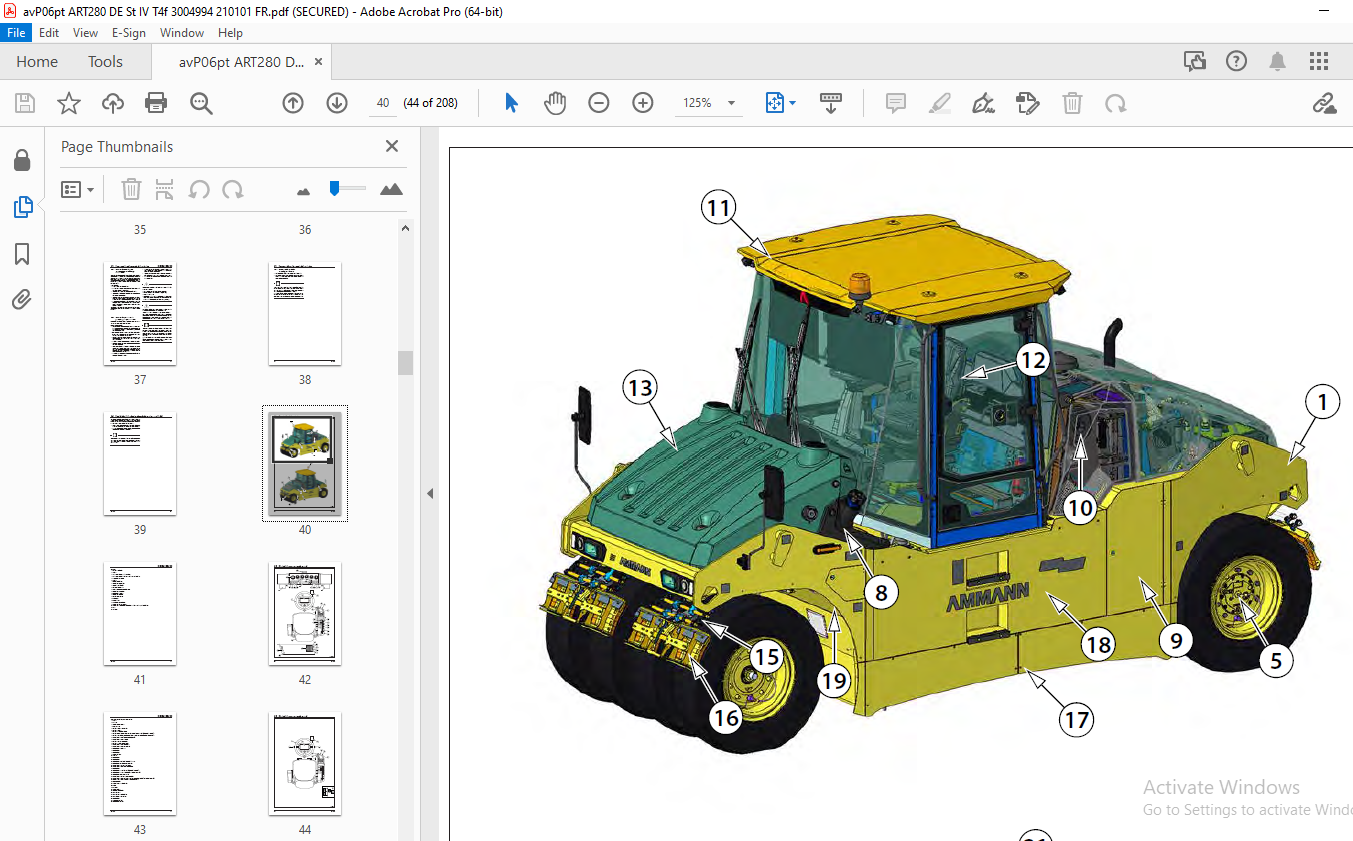Upload file to cloud icon
The width and height of the screenshot is (1353, 841).
[112, 103]
